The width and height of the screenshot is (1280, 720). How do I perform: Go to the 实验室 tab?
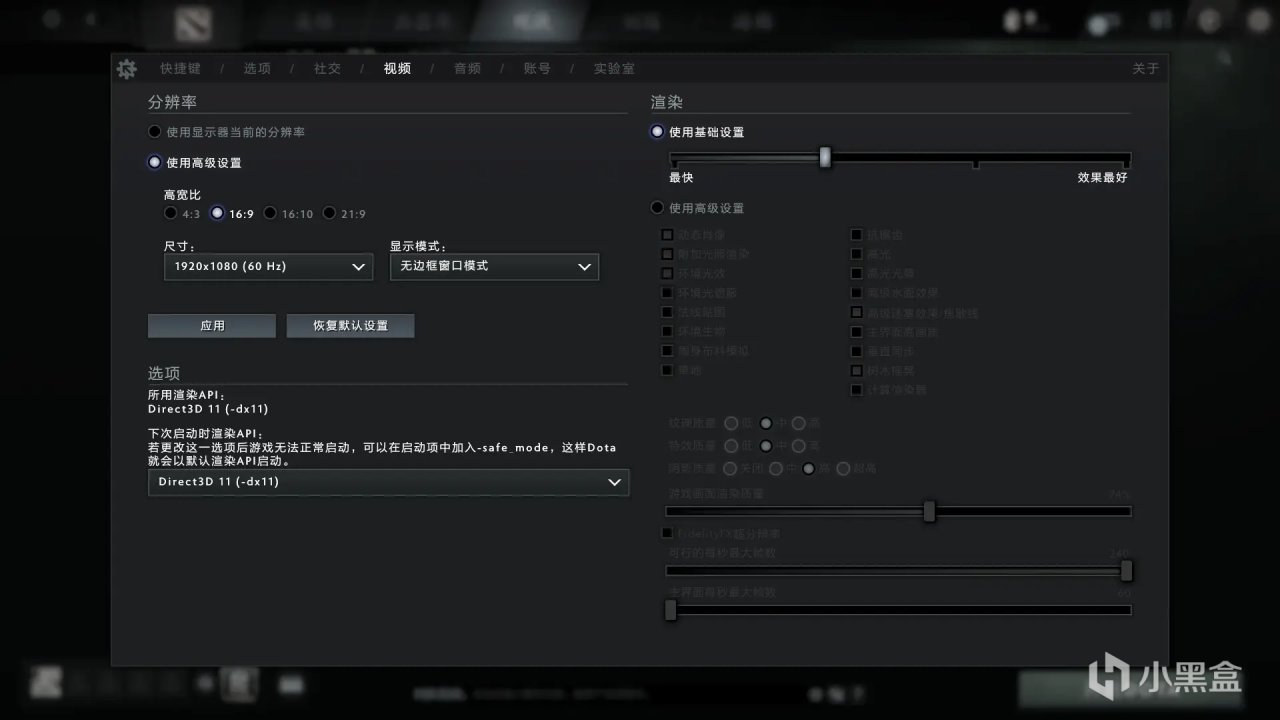point(614,69)
